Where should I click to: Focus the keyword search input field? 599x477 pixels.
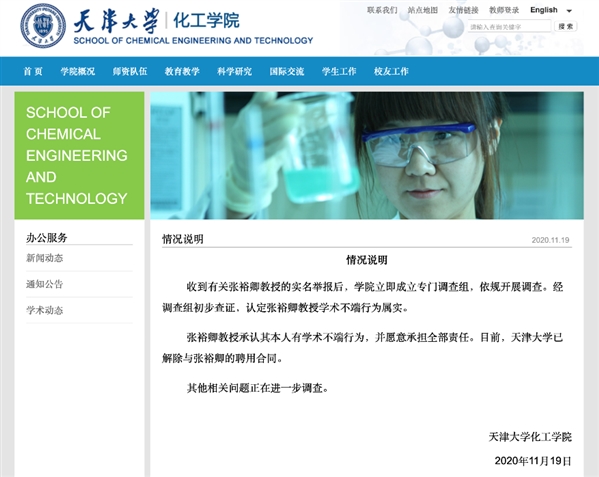pos(509,27)
